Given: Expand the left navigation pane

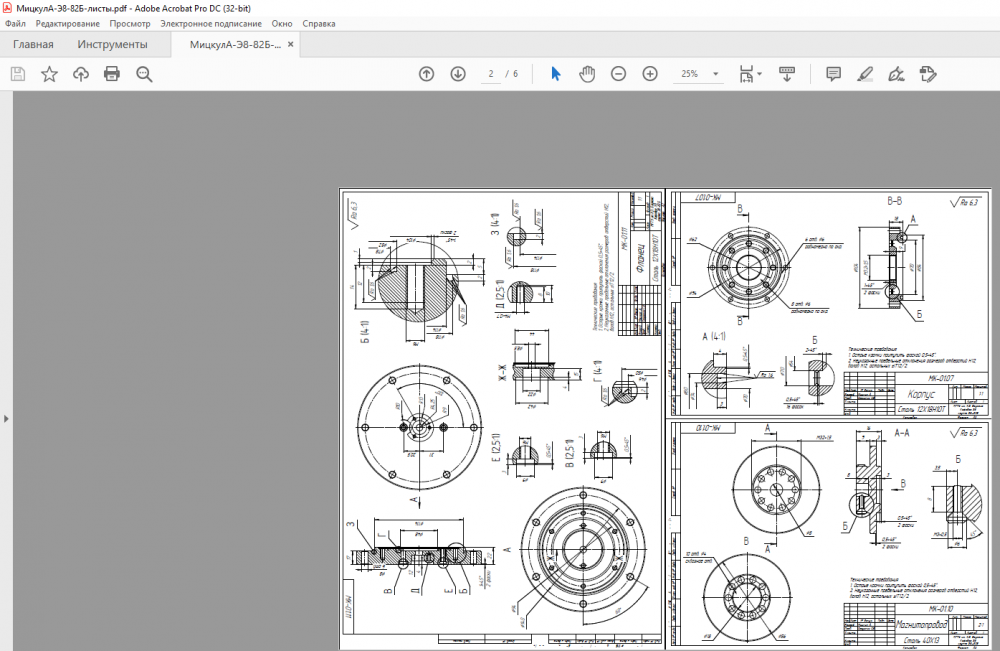Looking at the screenshot, I should (6, 418).
